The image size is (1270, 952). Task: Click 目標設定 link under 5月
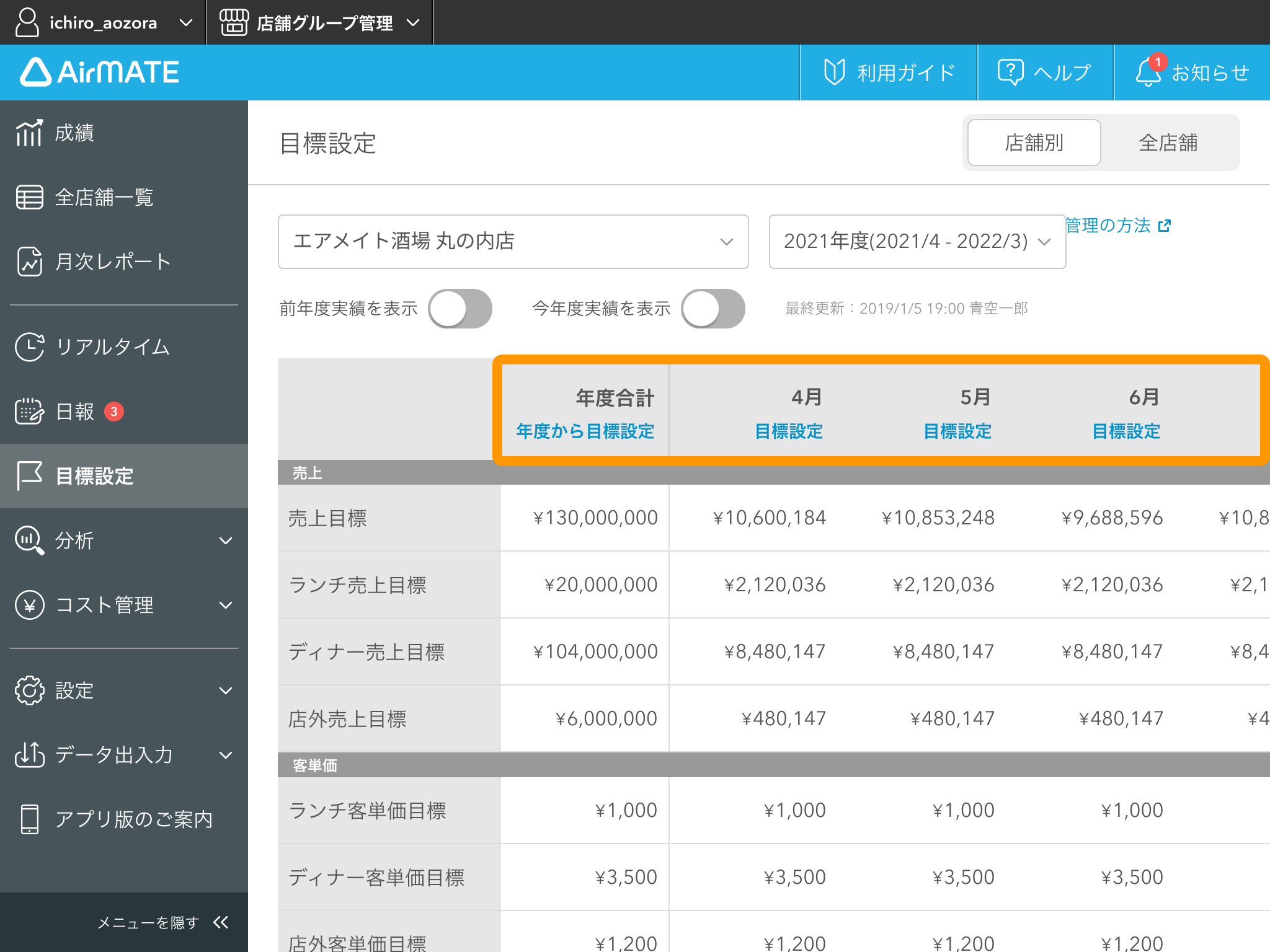point(957,431)
